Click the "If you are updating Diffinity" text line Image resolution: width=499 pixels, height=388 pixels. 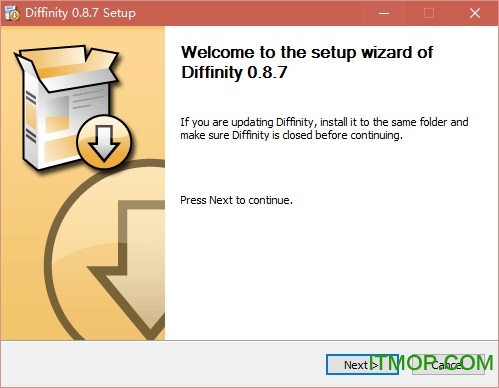[324, 122]
